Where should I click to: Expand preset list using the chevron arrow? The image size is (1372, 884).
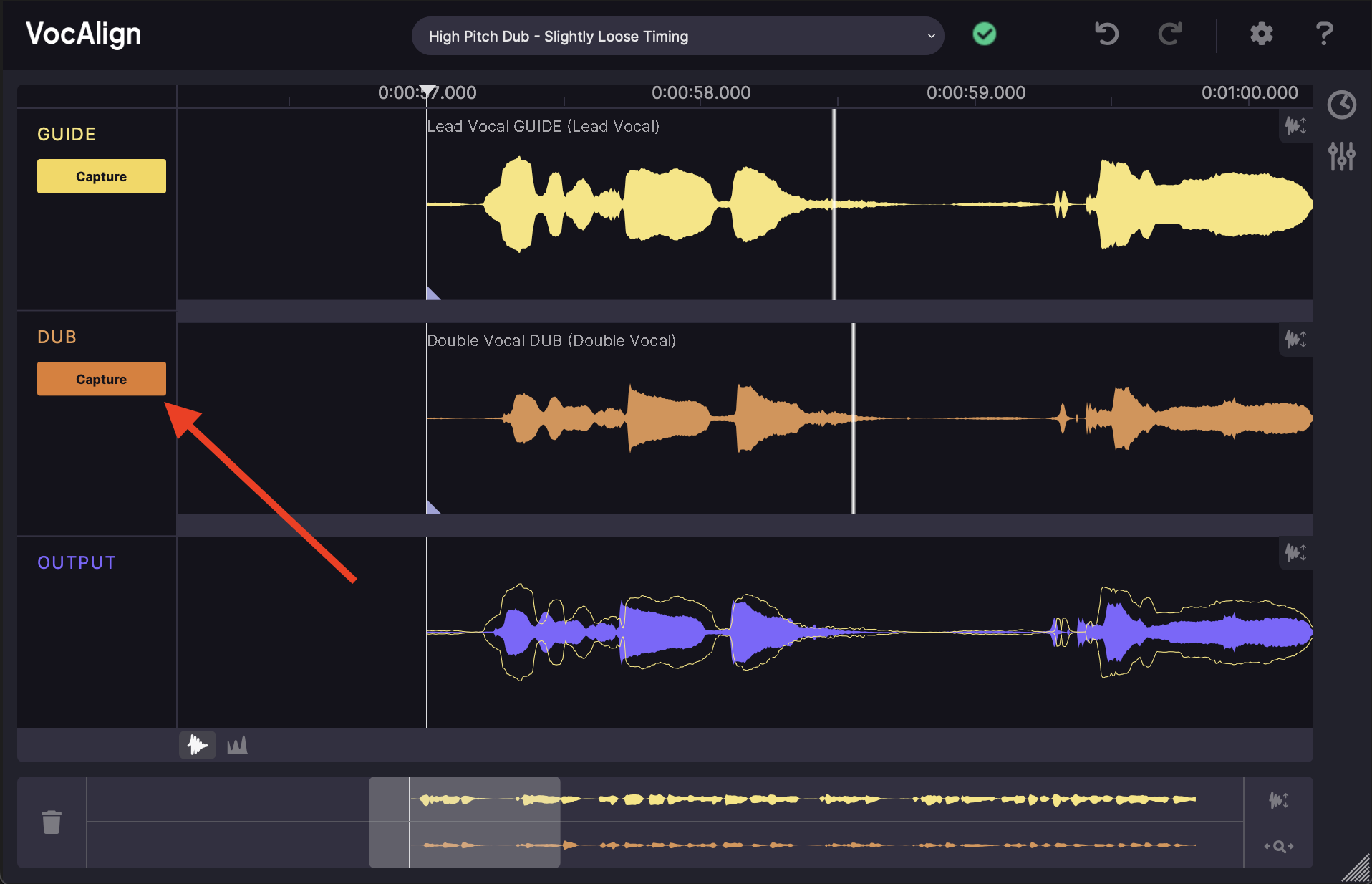click(931, 36)
